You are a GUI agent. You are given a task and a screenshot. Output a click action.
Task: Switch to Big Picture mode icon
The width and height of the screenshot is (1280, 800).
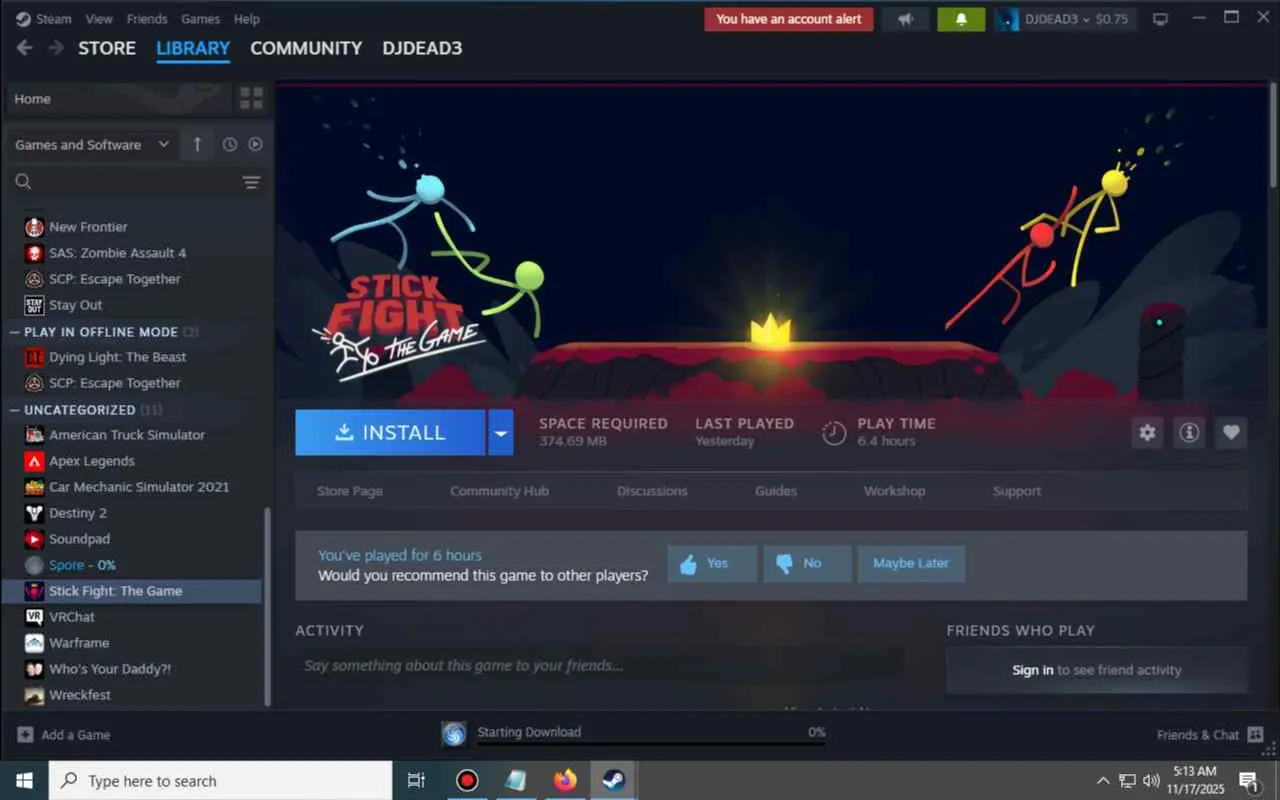pyautogui.click(x=1160, y=19)
